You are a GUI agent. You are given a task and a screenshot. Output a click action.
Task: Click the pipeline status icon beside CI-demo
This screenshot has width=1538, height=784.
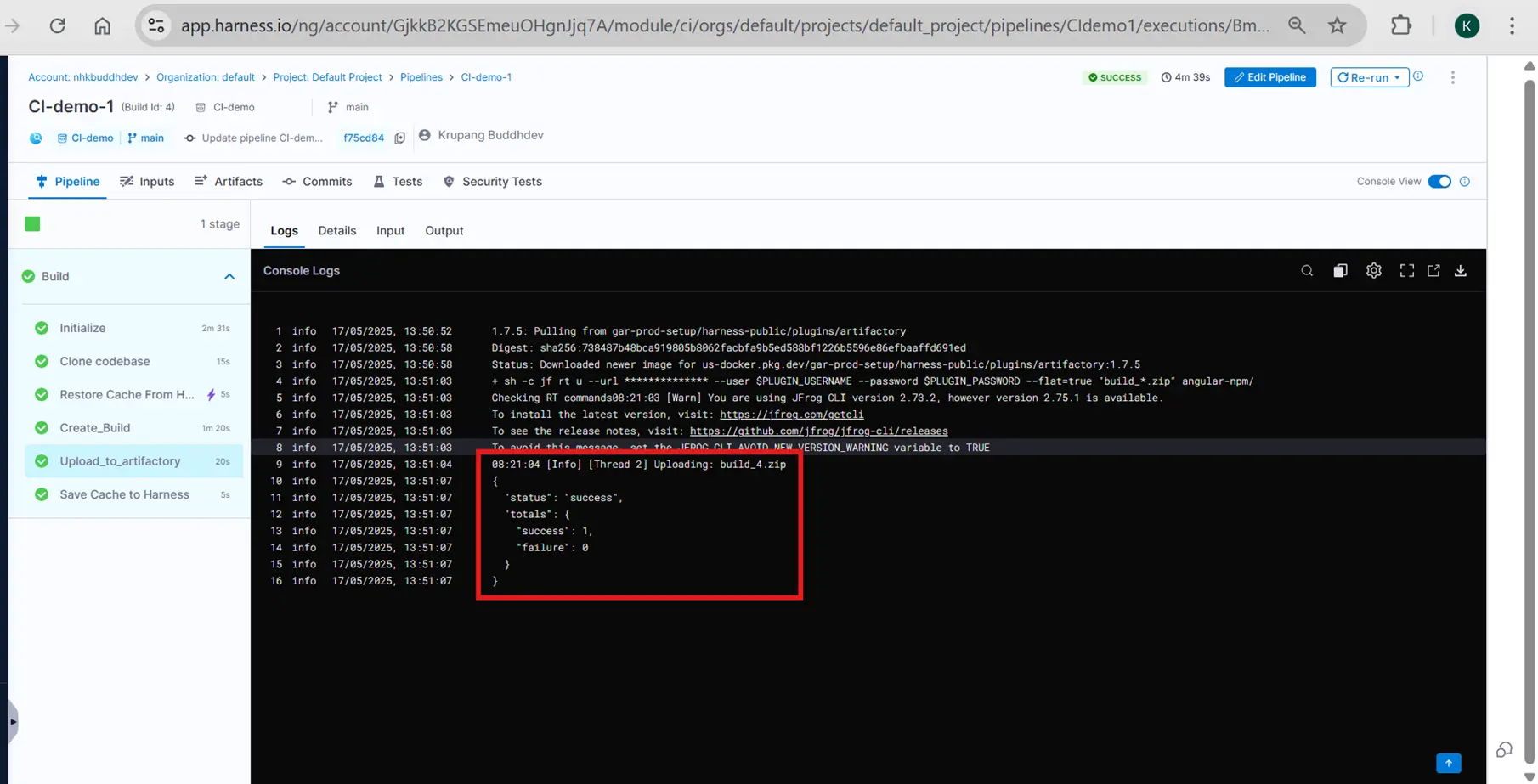36,138
